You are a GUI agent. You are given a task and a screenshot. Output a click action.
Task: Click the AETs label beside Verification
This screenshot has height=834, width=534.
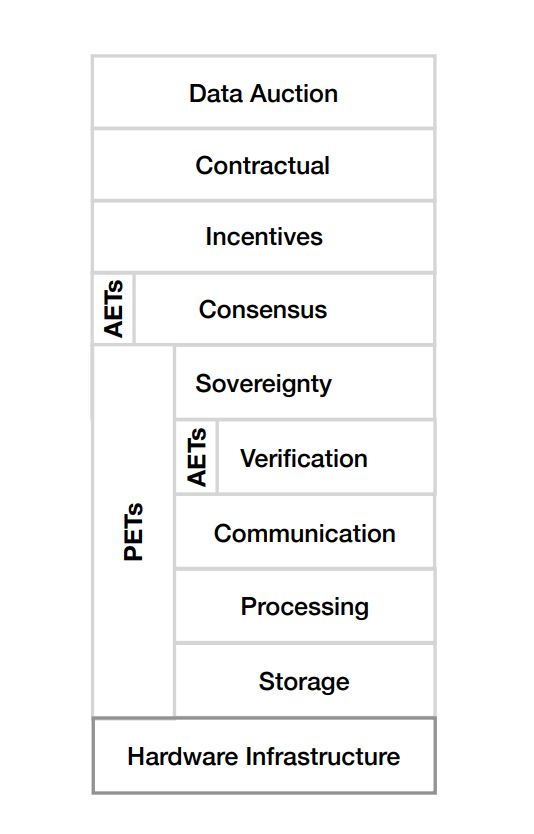point(196,457)
